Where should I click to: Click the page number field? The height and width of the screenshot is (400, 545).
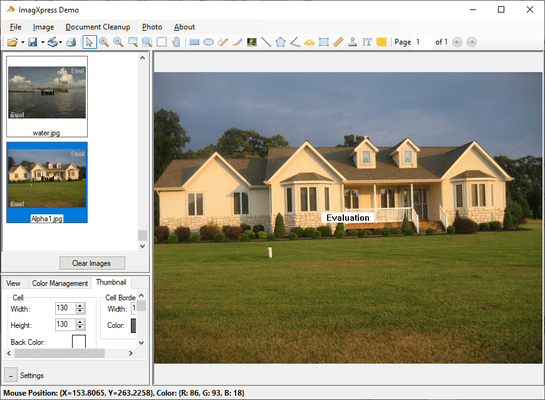pos(423,42)
